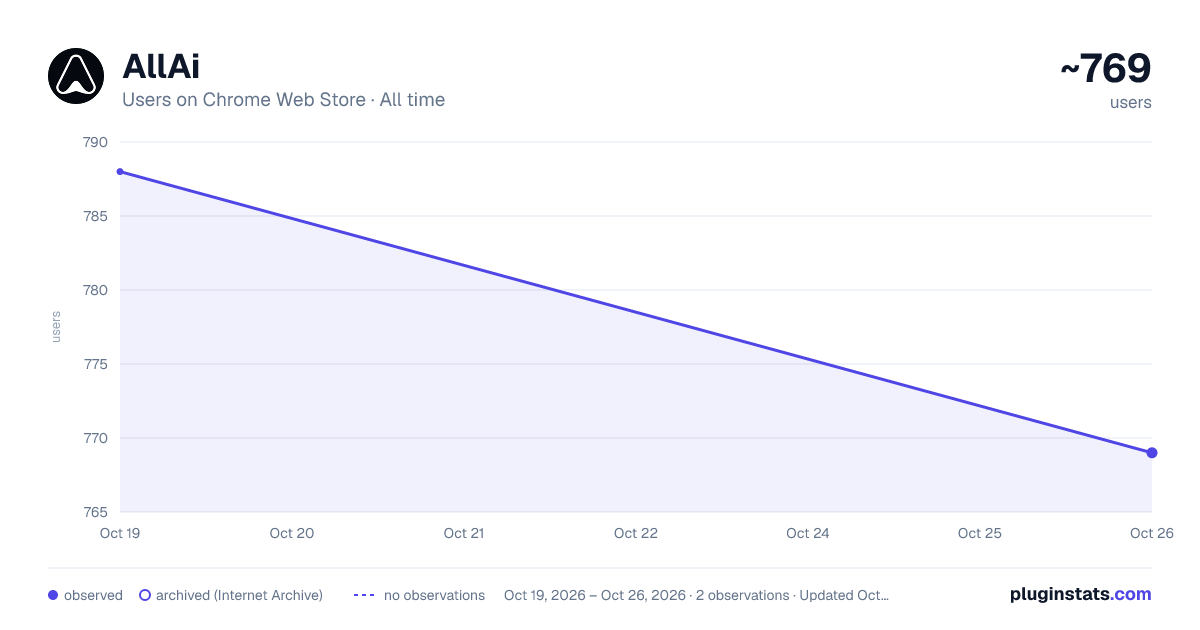The image size is (1200, 630).
Task: Click the 'users' label under the count
Action: tap(1131, 102)
